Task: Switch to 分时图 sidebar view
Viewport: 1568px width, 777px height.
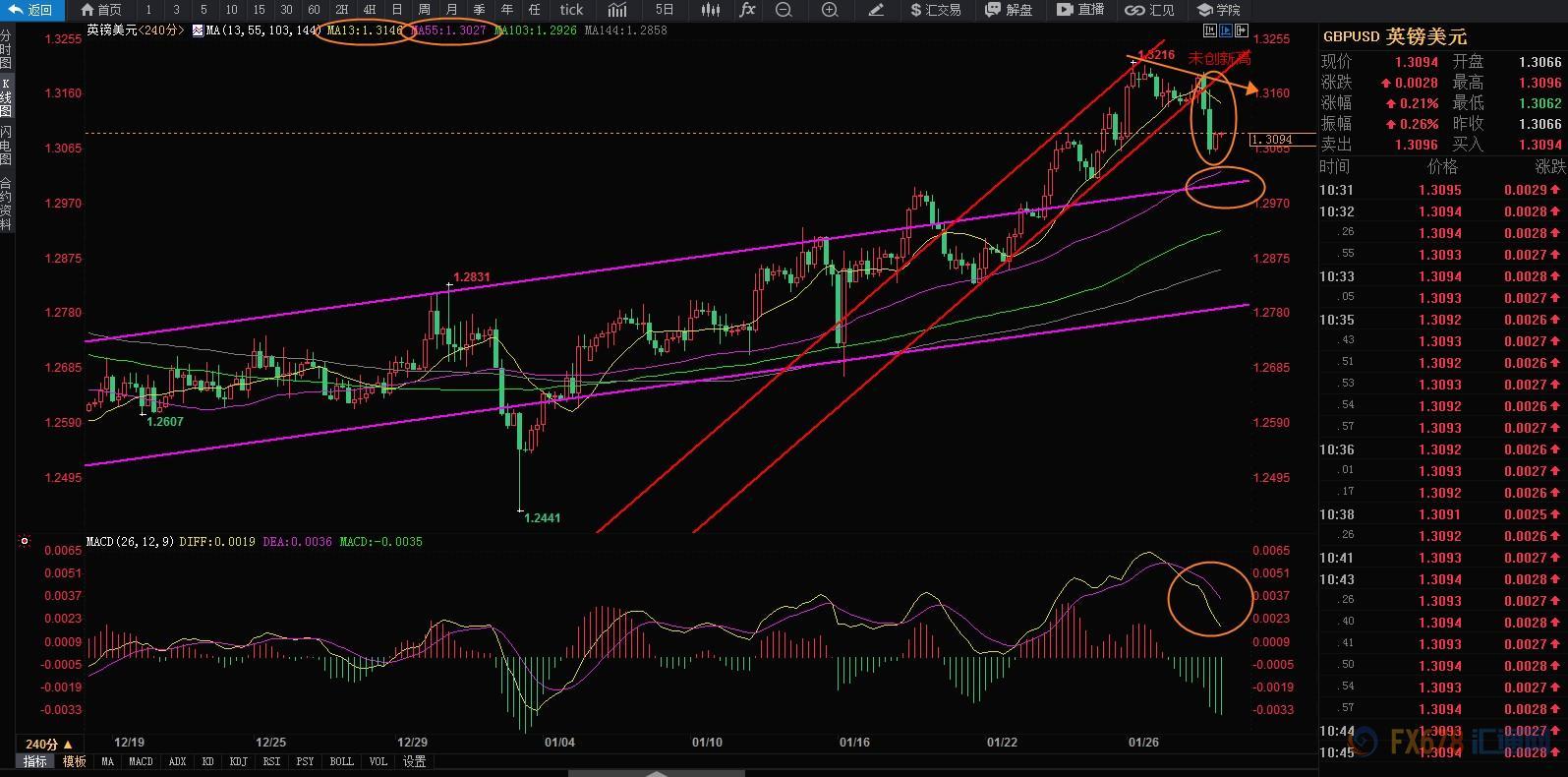Action: [6, 48]
